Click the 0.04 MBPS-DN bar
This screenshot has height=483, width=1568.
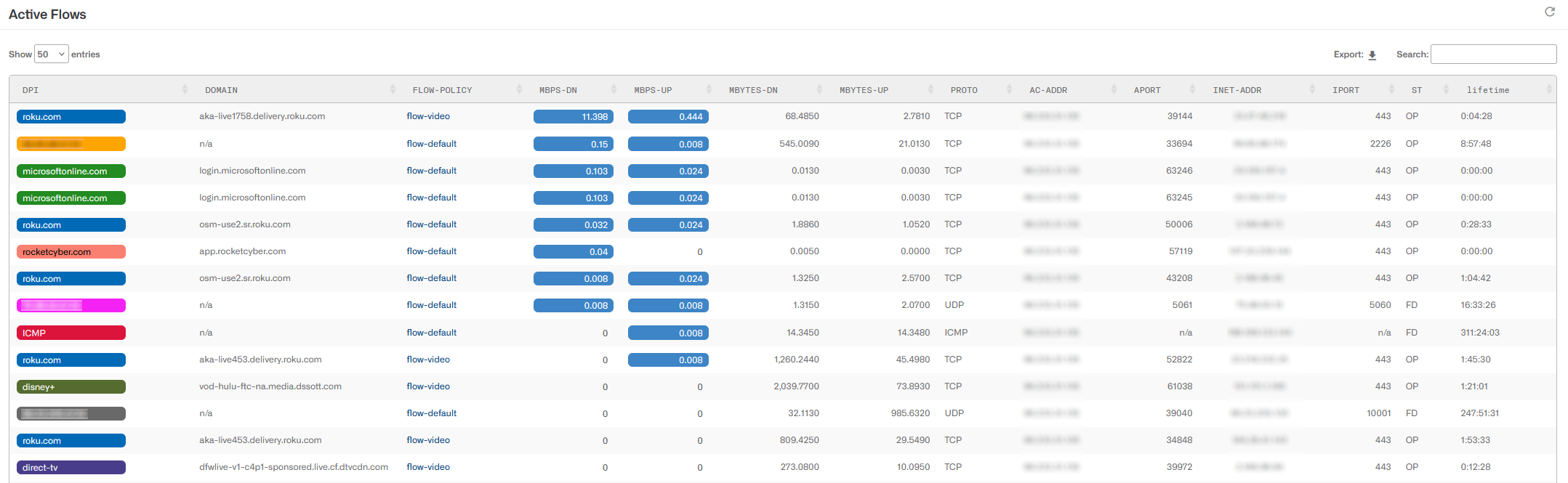[x=574, y=251]
